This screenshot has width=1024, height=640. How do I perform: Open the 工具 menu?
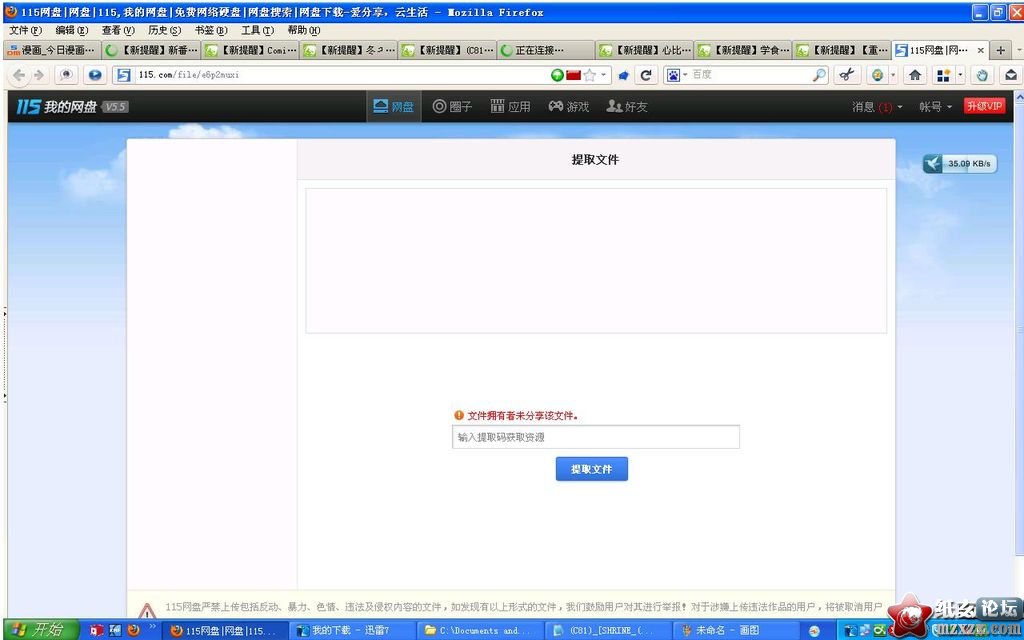[257, 30]
